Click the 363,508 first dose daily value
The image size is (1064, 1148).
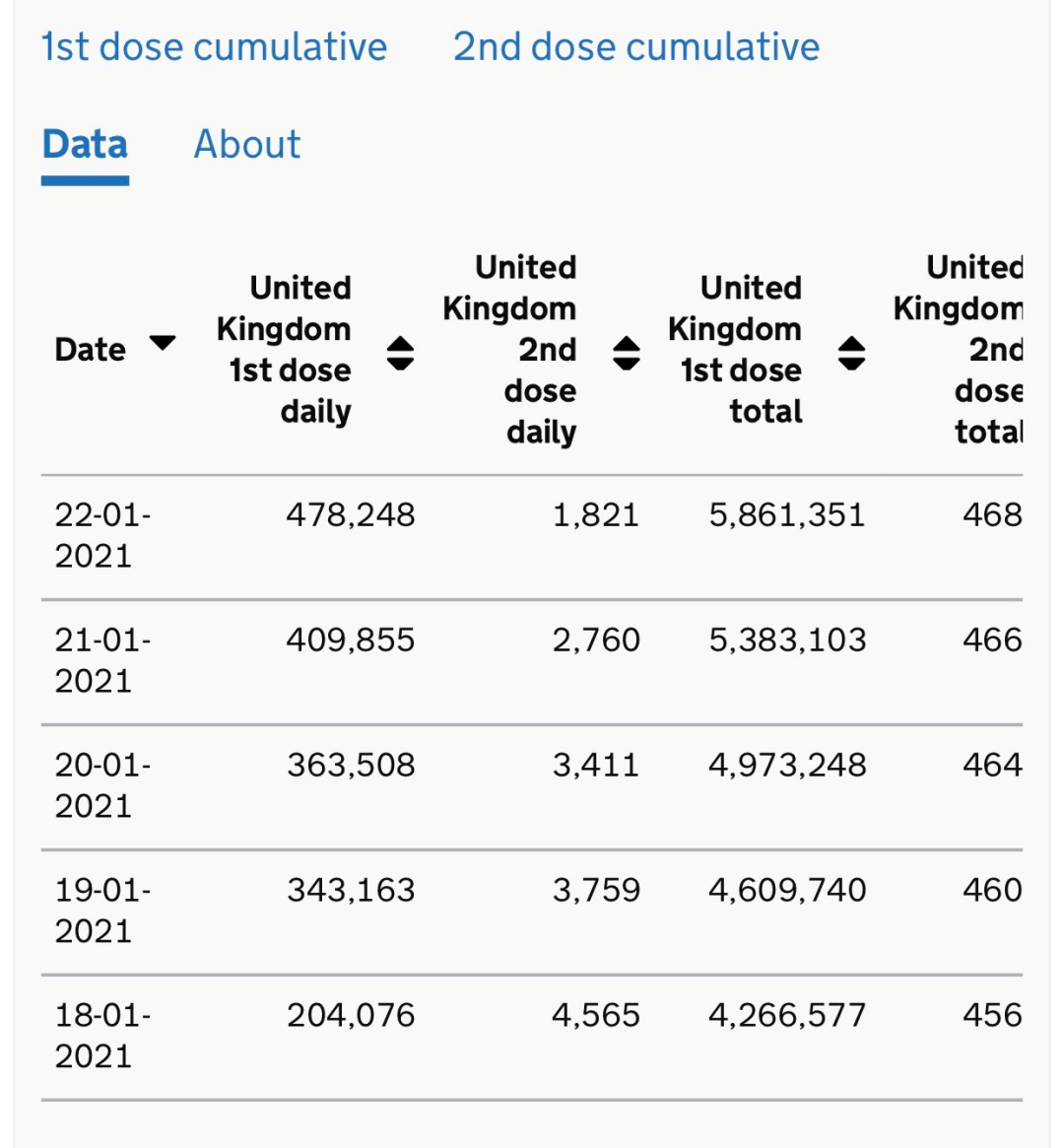click(351, 765)
